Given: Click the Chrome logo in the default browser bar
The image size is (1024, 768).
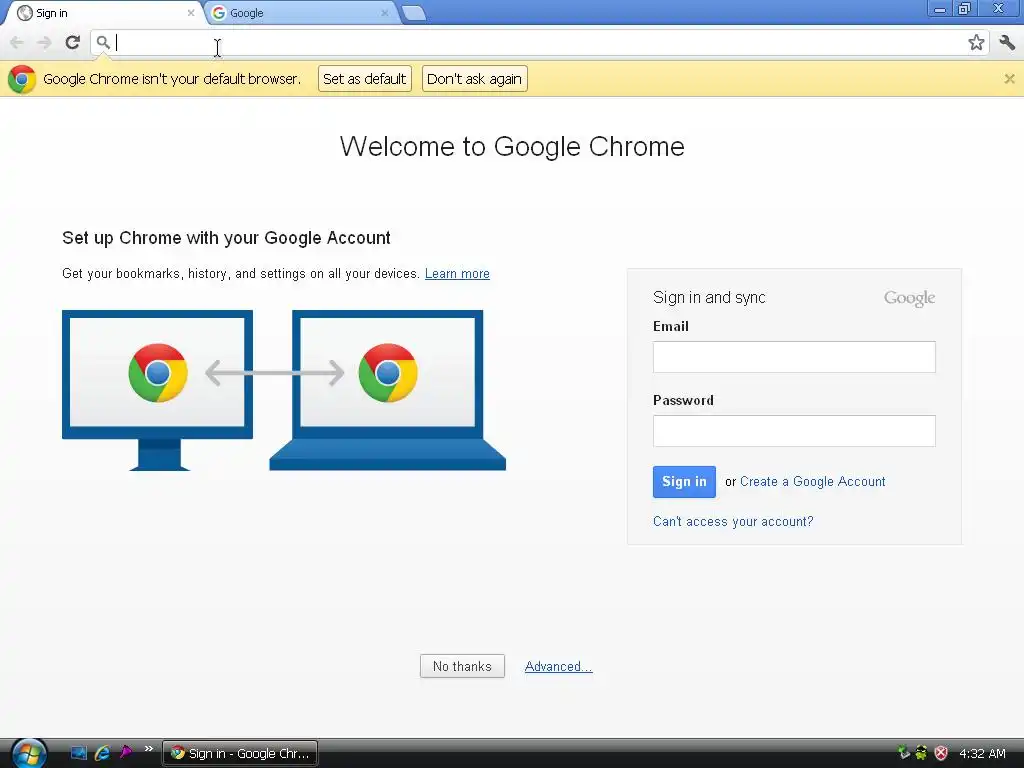Looking at the screenshot, I should [x=22, y=79].
